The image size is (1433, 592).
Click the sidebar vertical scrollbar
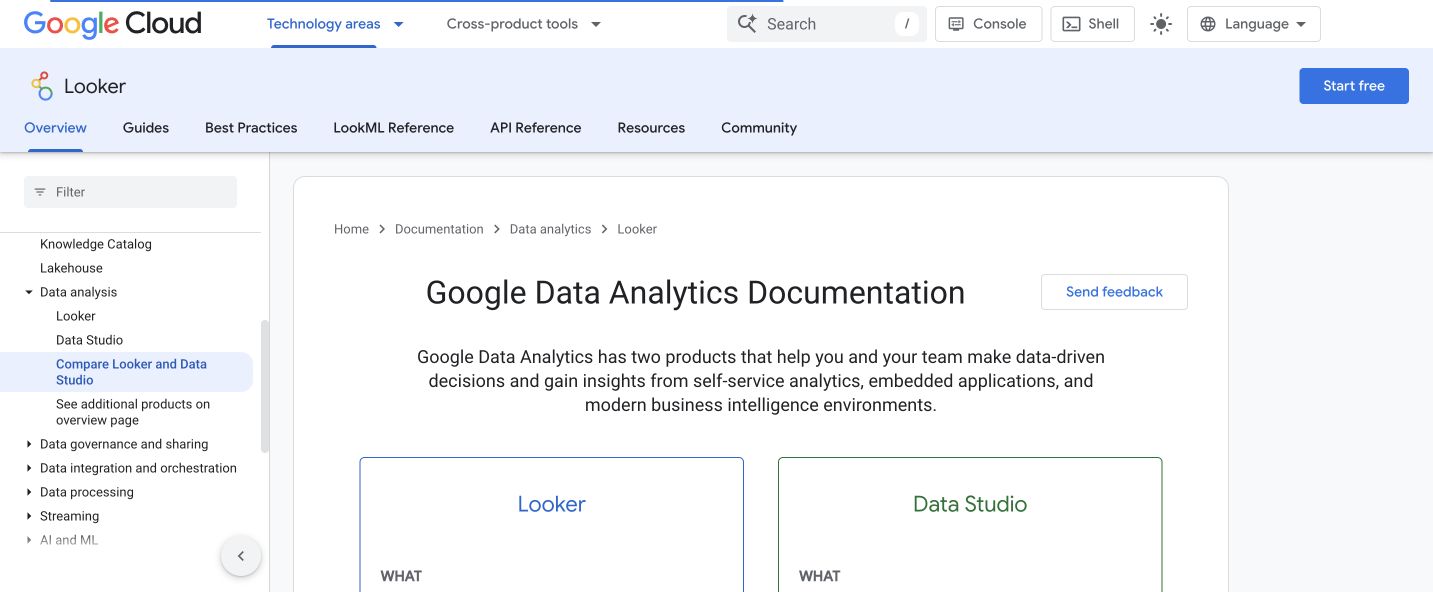[x=265, y=386]
